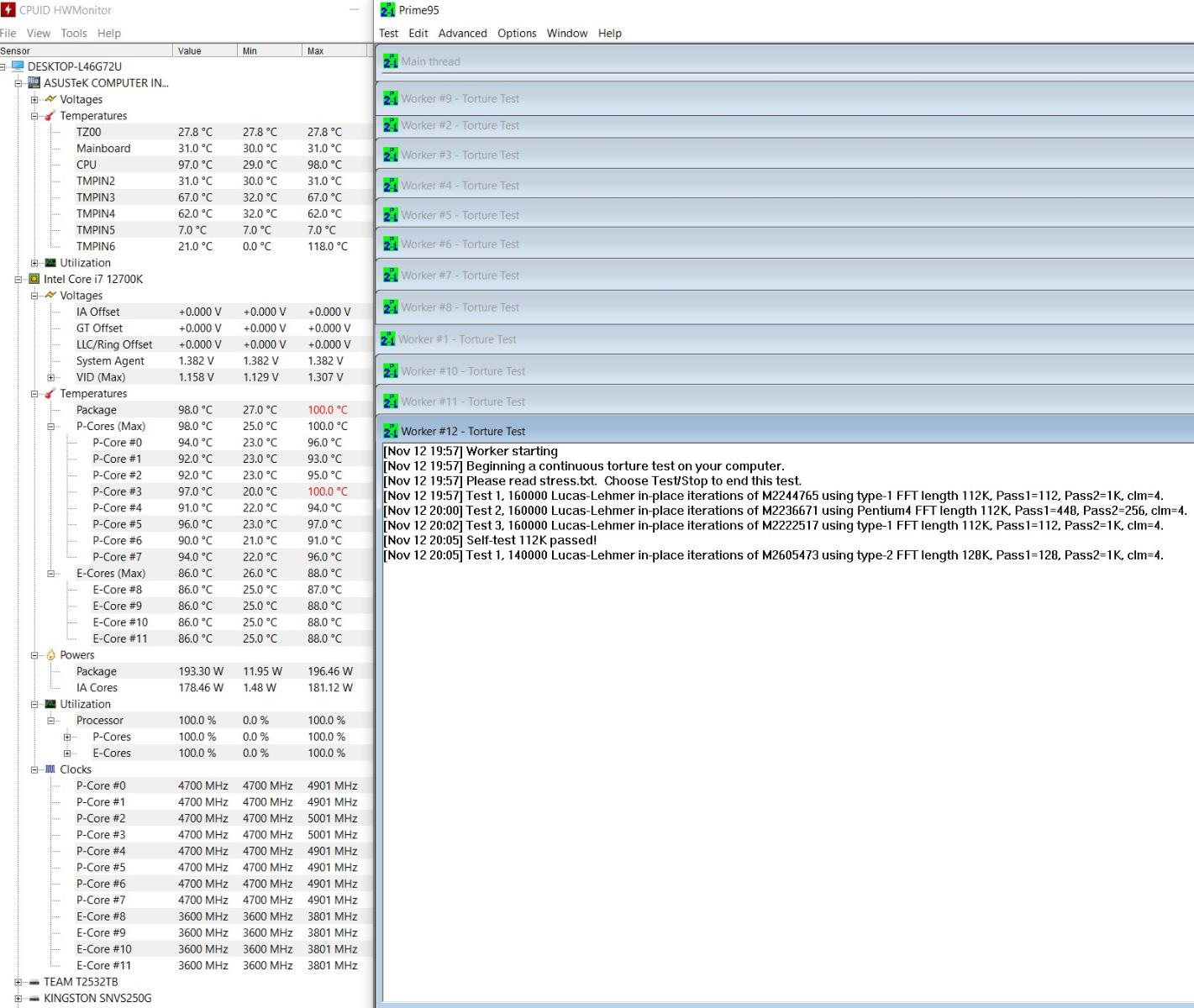The height and width of the screenshot is (1008, 1194).
Task: Click the KINGSTON SNVS250G drive icon
Action: coord(34,999)
